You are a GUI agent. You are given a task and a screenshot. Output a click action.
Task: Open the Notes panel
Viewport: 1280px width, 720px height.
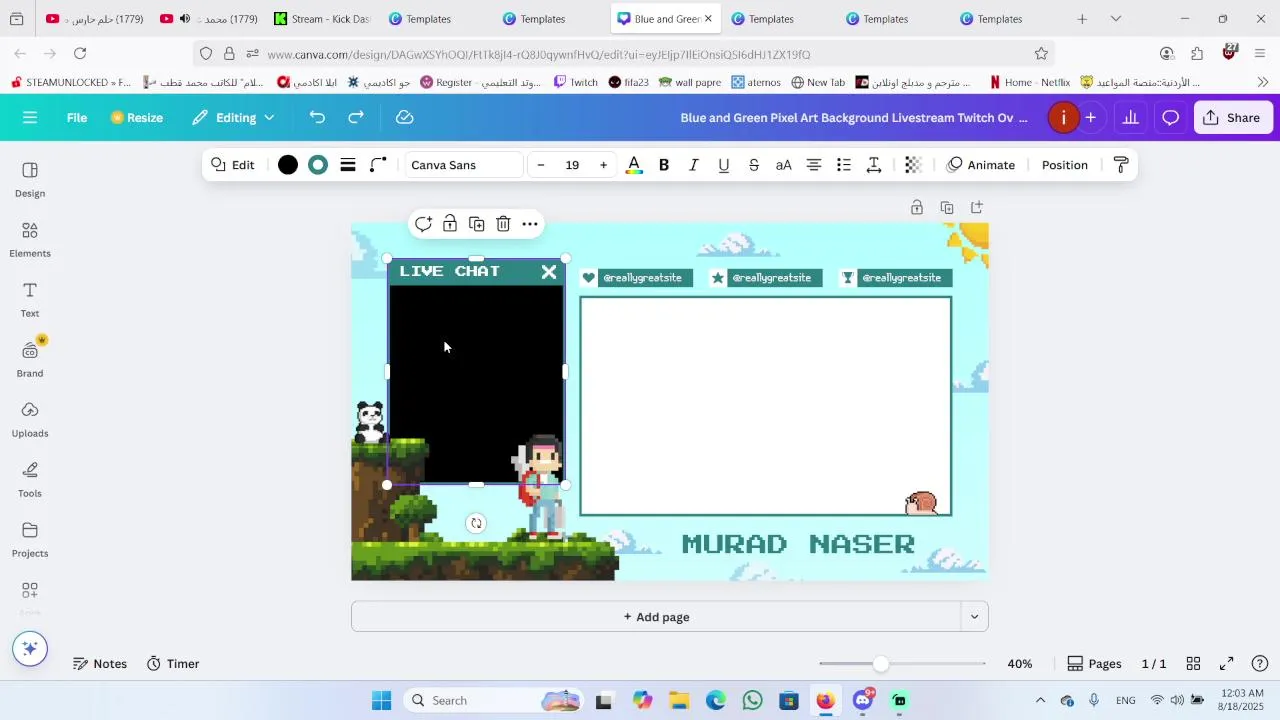(100, 664)
